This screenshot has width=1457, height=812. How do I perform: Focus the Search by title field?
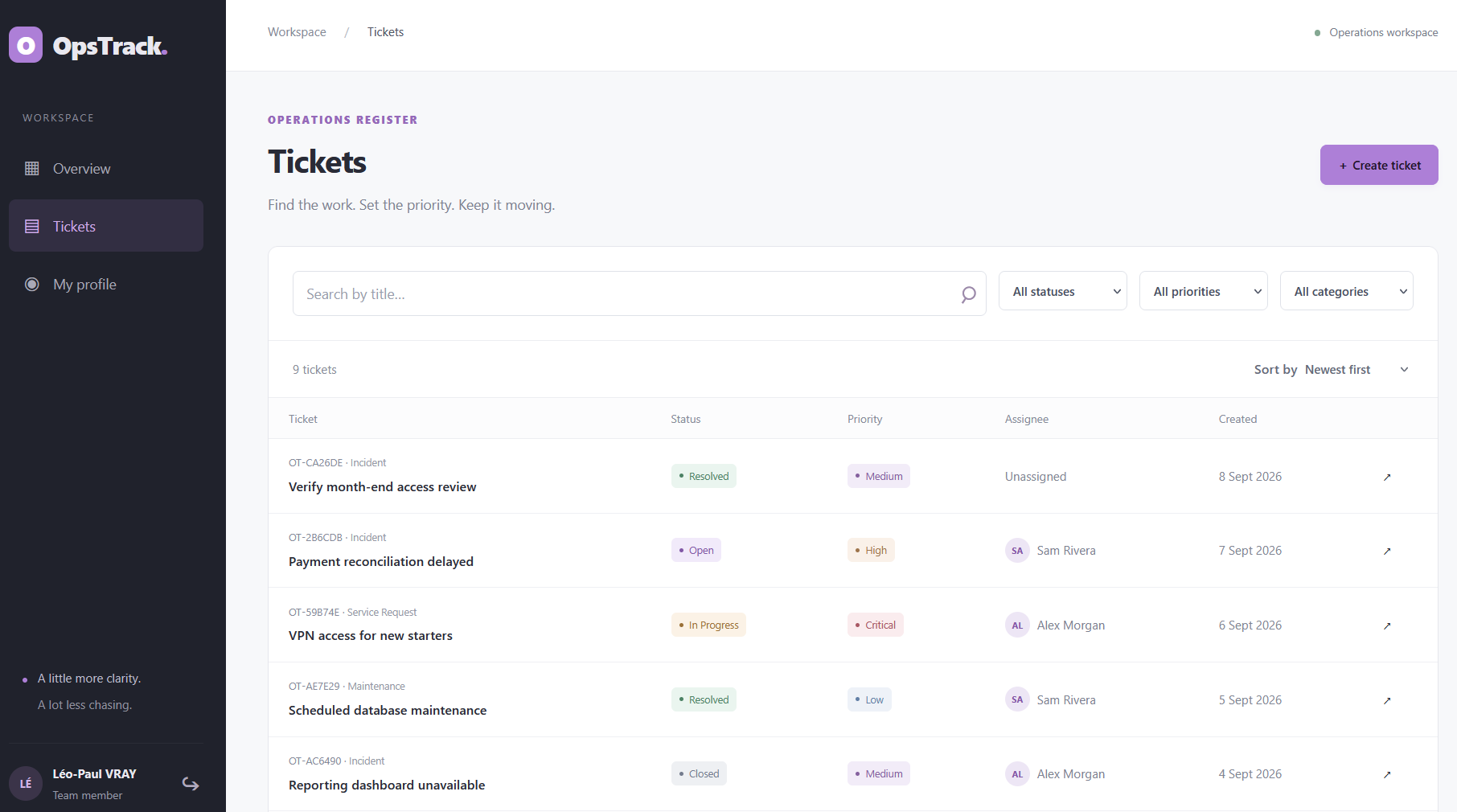pyautogui.click(x=639, y=293)
